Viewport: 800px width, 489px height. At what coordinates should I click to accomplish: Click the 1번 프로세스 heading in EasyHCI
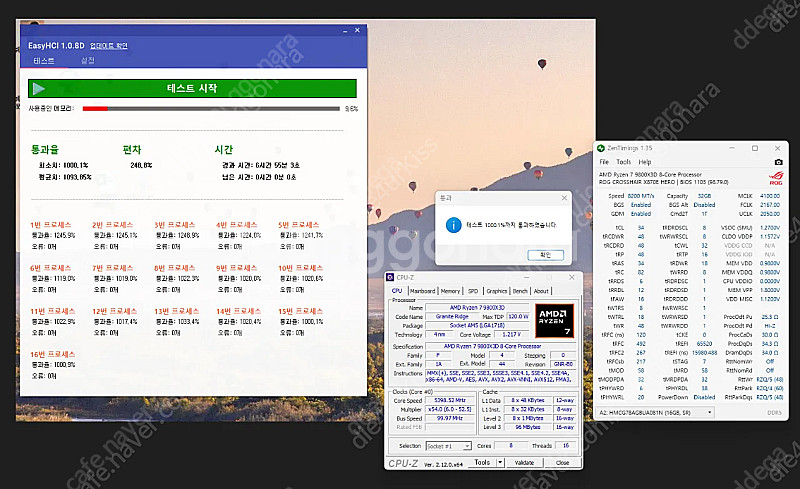51,225
